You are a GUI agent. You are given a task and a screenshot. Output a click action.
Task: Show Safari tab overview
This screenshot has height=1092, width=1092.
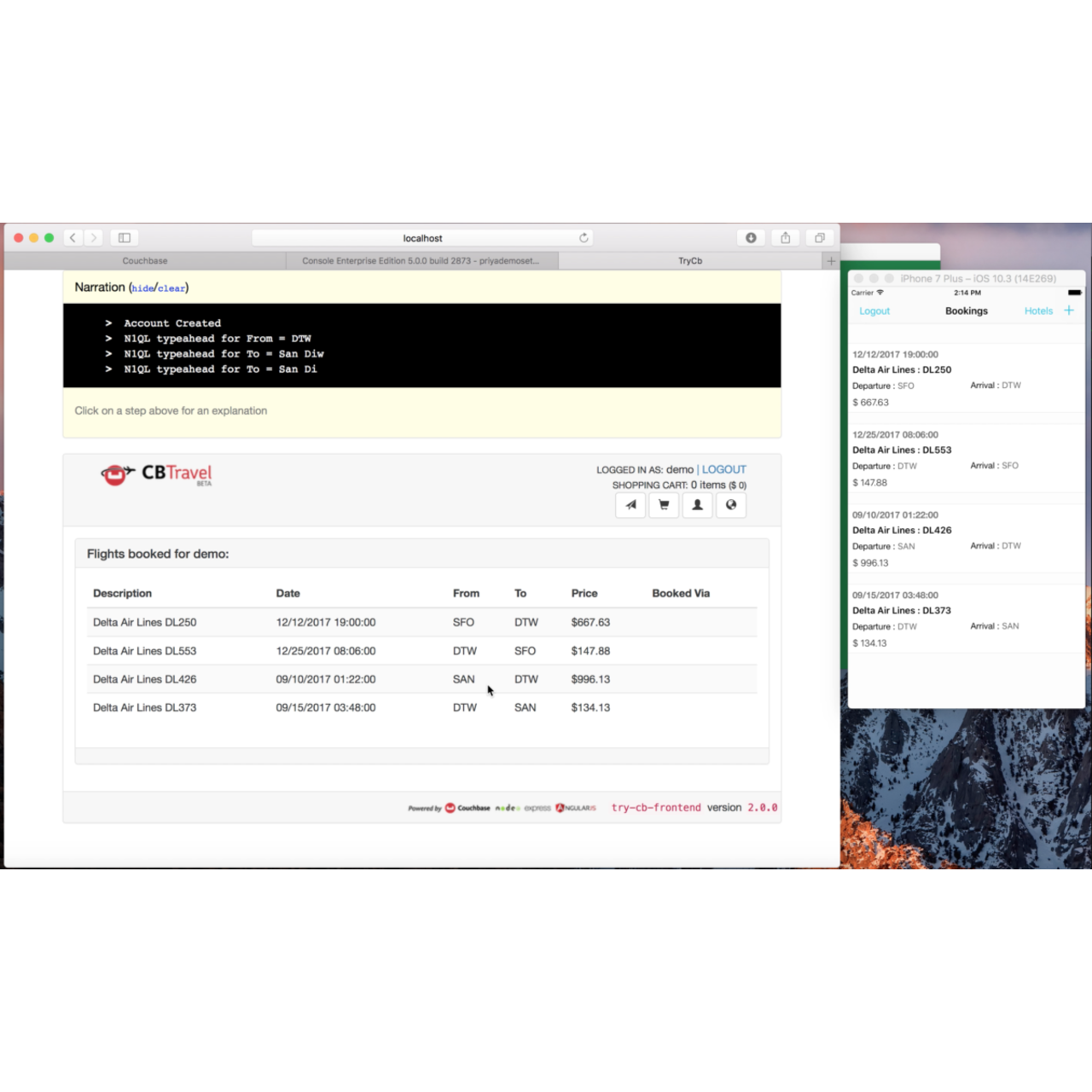pyautogui.click(x=818, y=237)
